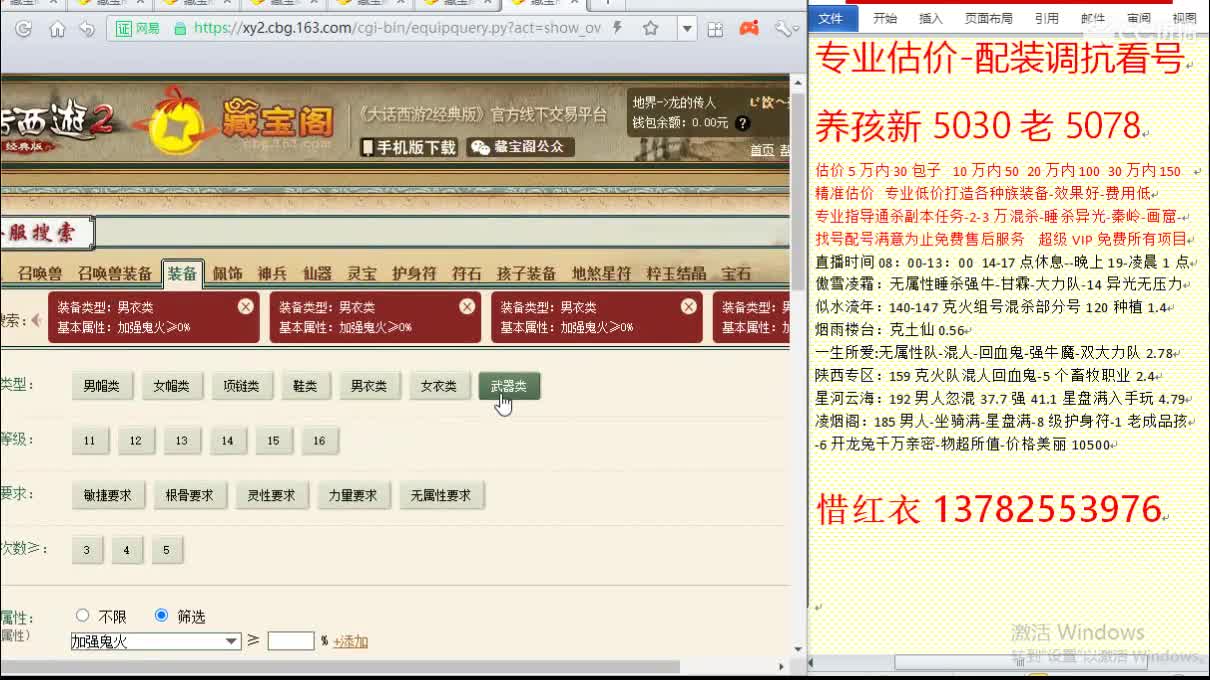Screen dimensions: 1210x680
Task: Switch to the 仙器 tab
Action: coord(317,273)
